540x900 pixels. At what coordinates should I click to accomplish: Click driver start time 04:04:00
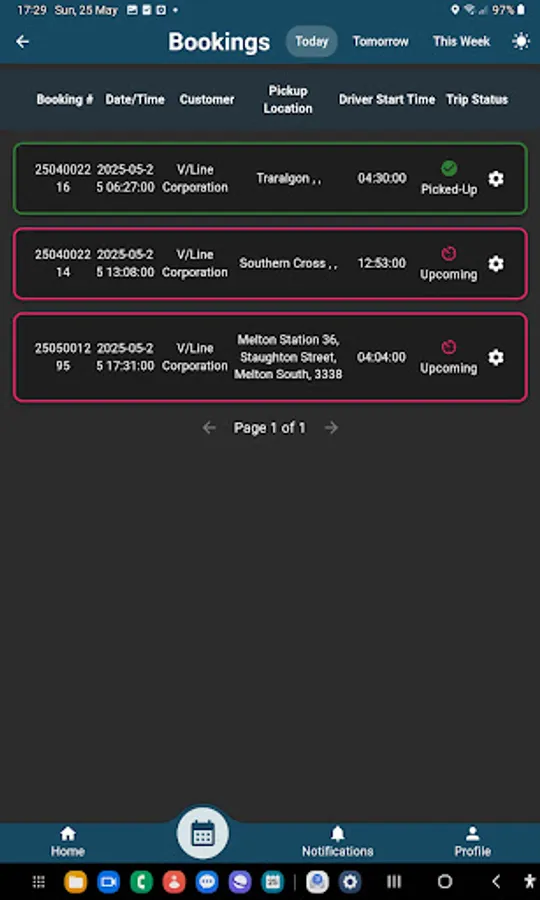382,357
